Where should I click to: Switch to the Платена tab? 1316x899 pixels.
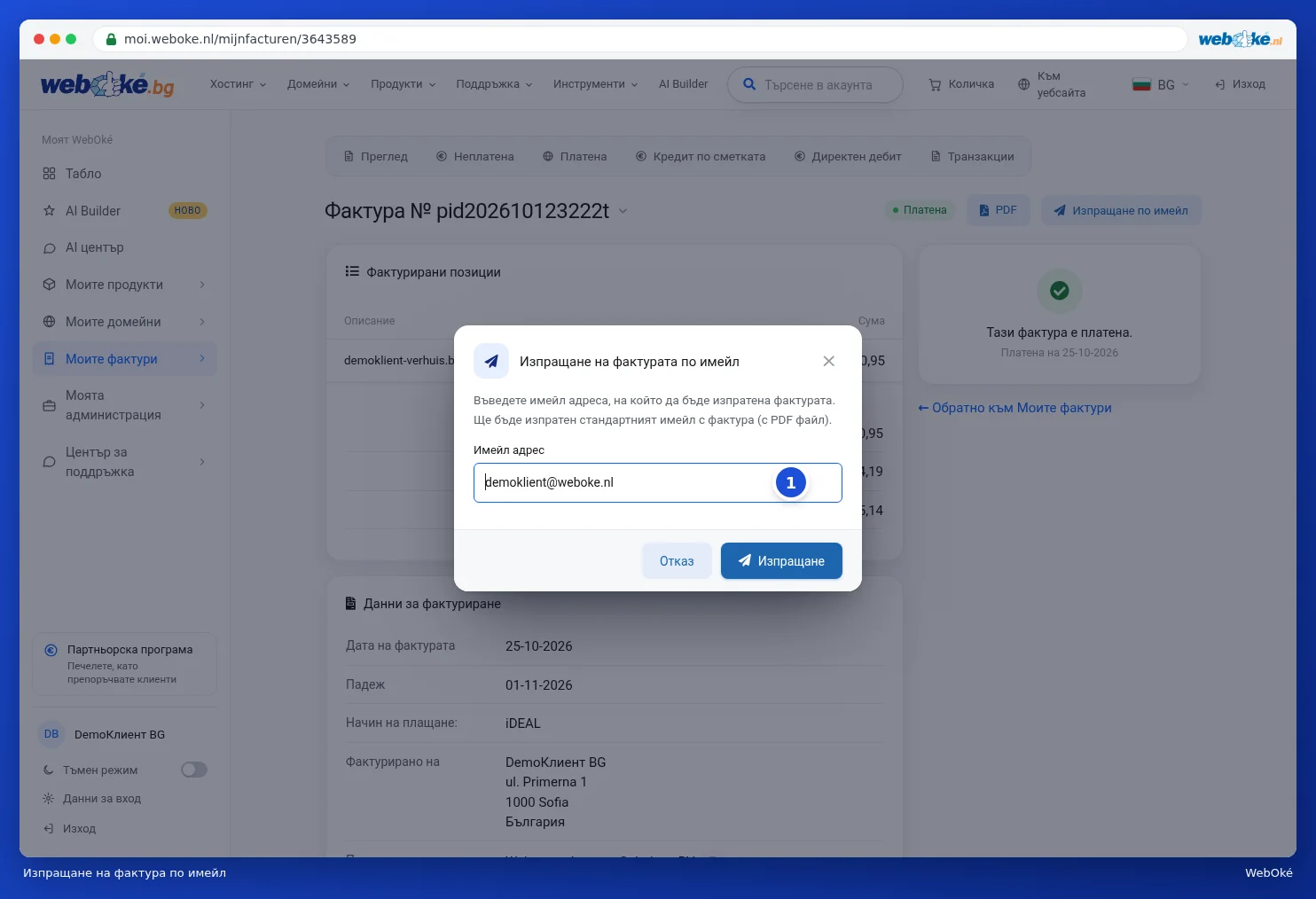tap(576, 157)
